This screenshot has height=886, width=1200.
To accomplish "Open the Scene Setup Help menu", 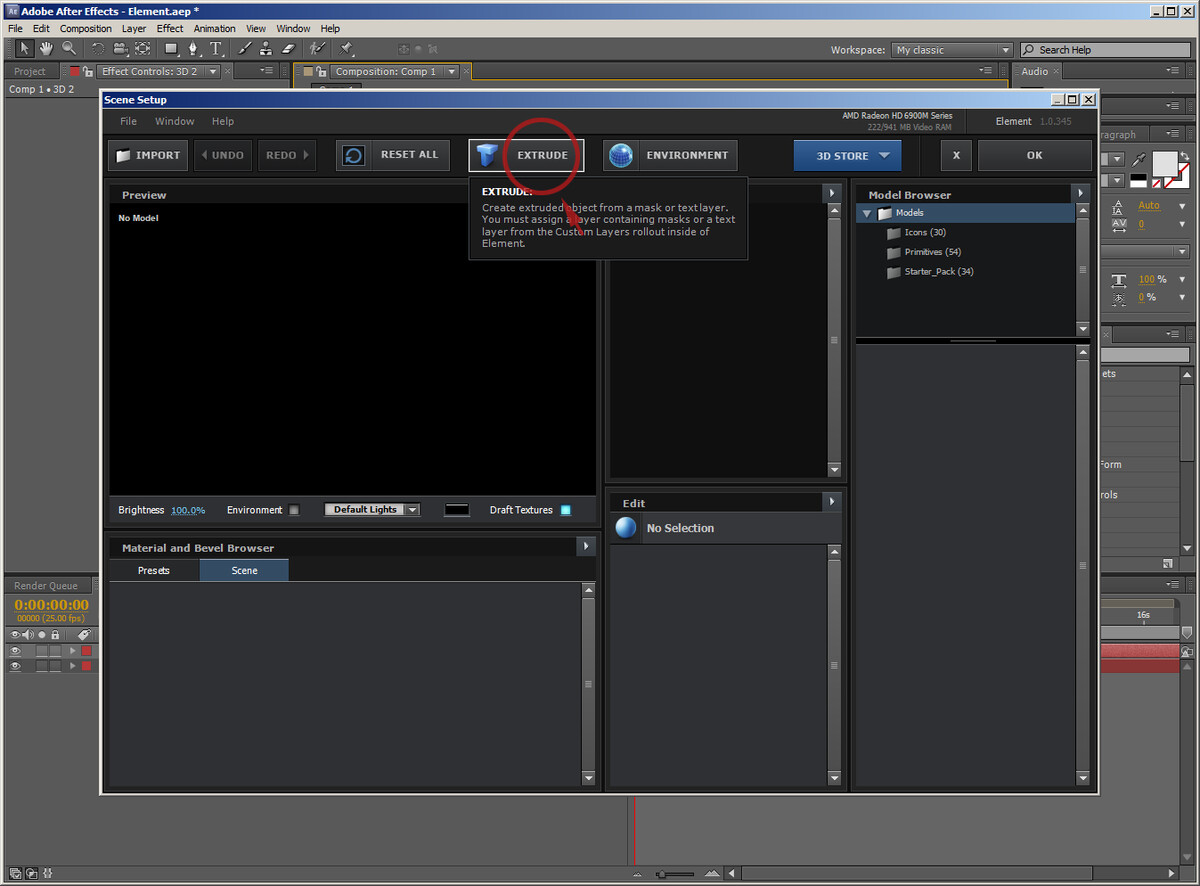I will [223, 121].
